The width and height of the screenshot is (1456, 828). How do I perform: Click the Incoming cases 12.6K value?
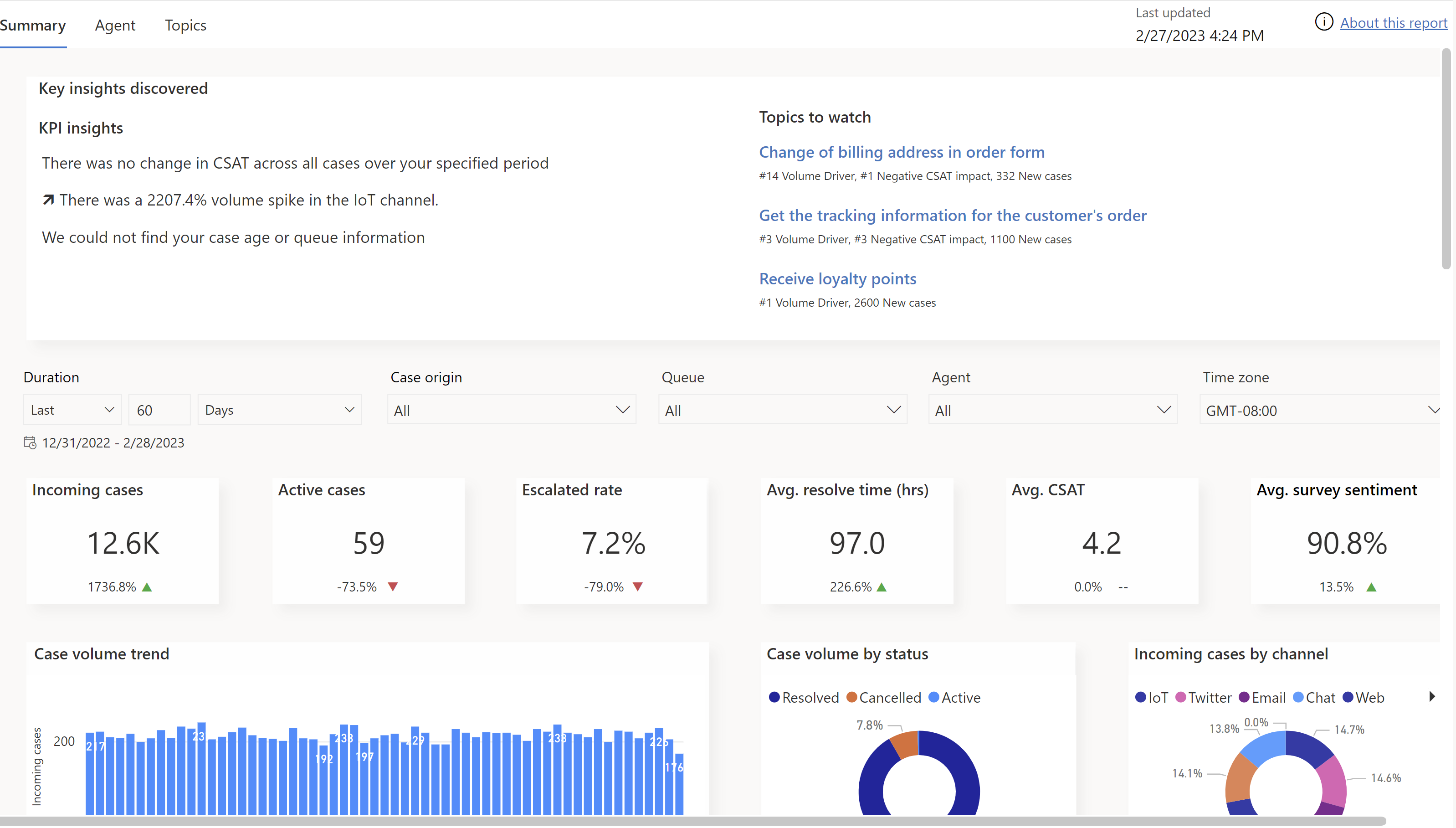(123, 543)
